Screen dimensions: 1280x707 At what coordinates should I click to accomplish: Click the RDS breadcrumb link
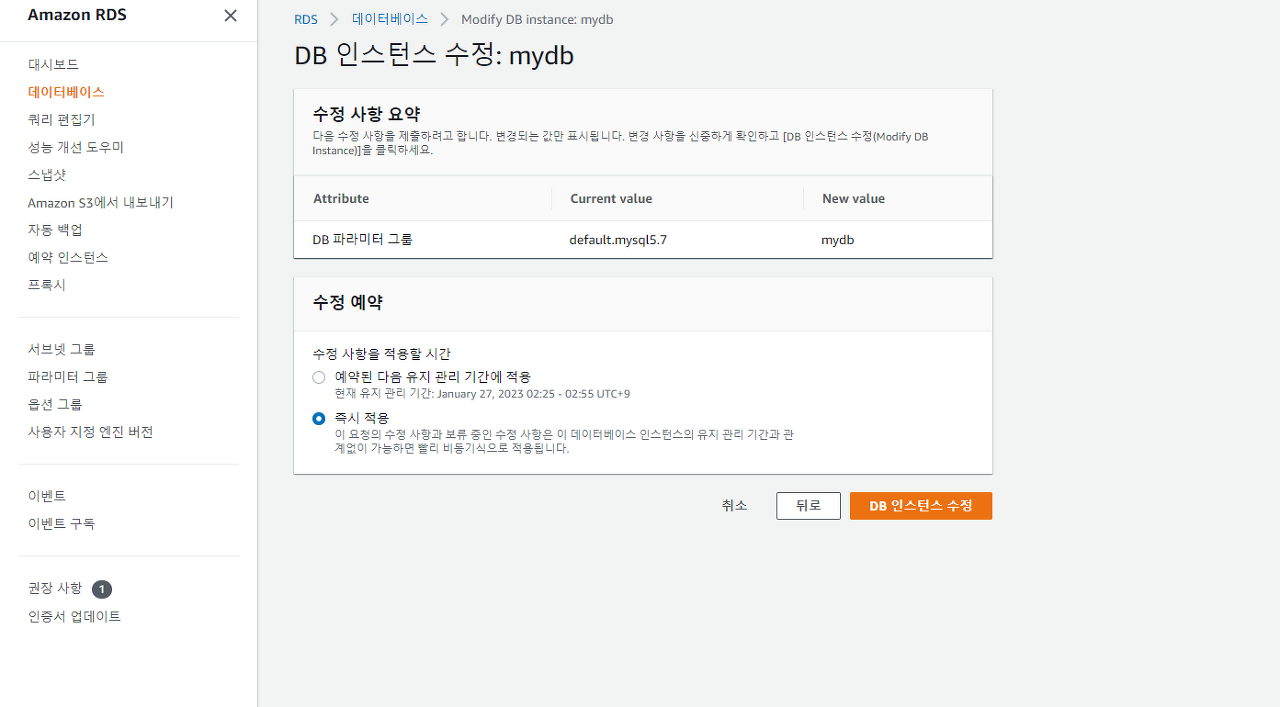(306, 19)
